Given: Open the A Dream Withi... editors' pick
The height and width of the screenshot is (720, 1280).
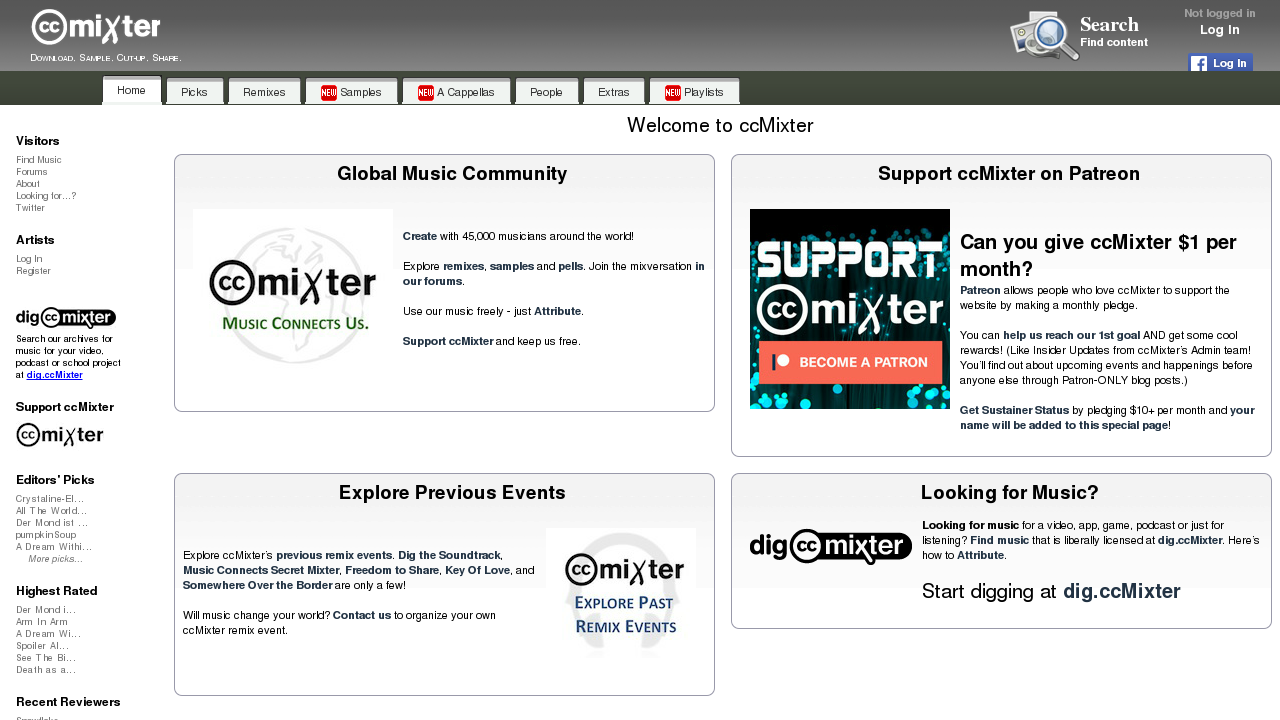Looking at the screenshot, I should click(54, 547).
